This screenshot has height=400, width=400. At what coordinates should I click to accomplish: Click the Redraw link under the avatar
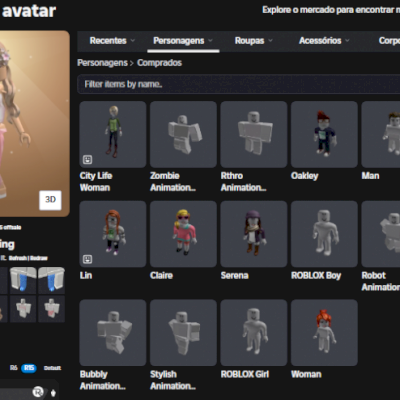point(39,258)
